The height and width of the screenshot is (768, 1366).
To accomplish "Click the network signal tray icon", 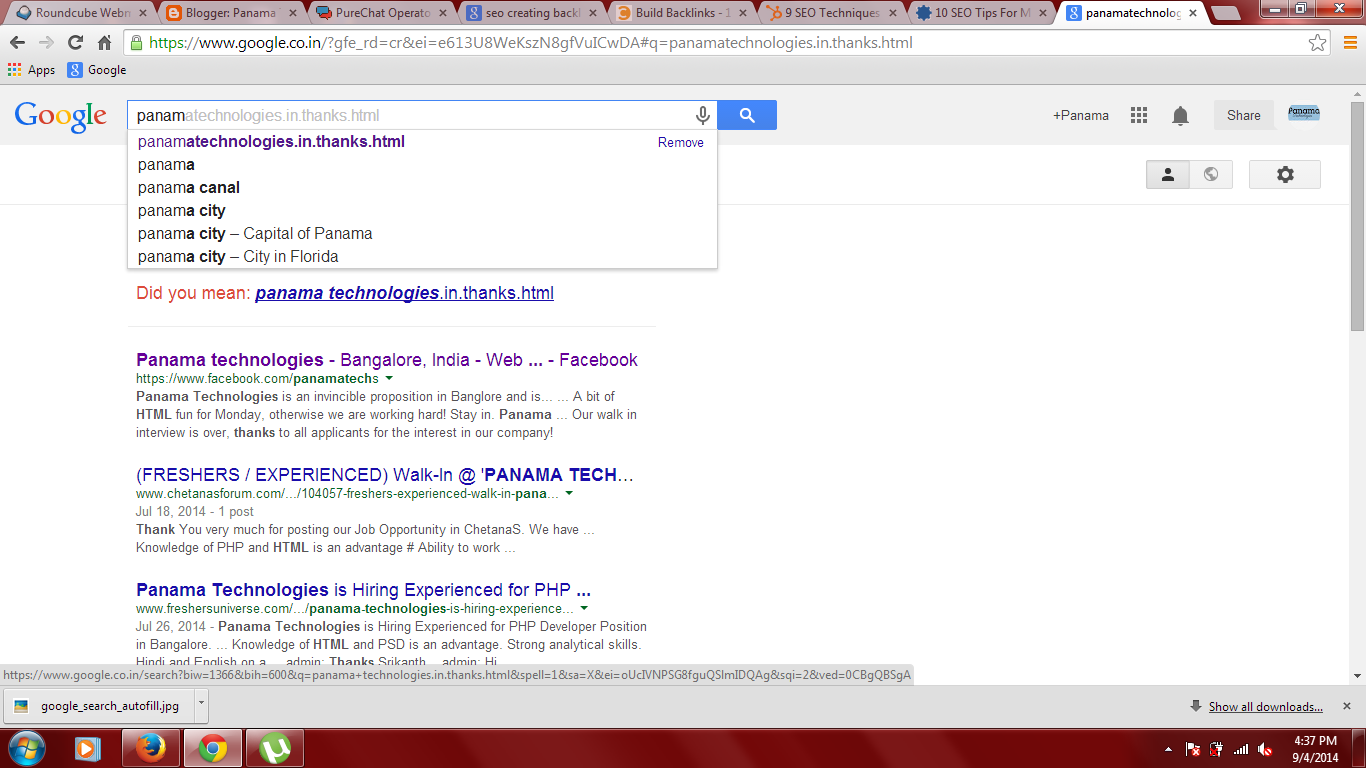I will (1241, 749).
